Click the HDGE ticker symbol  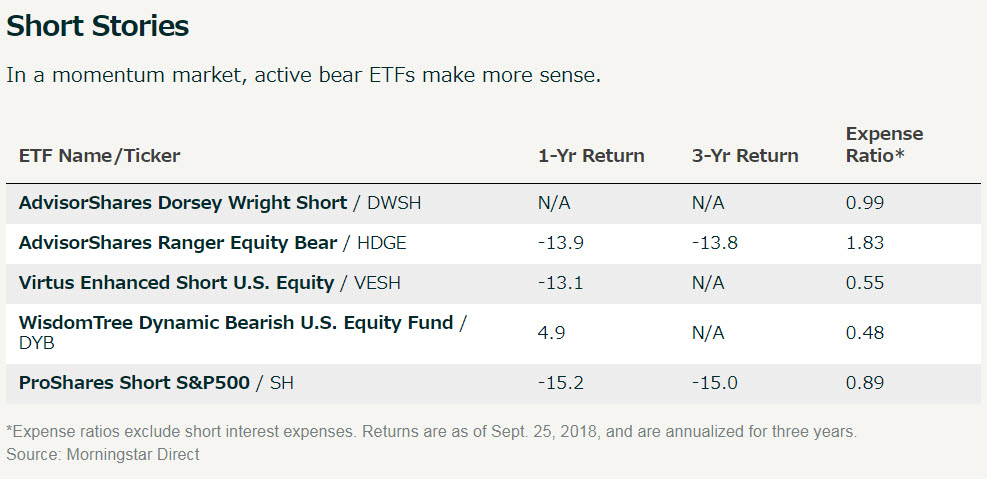pos(381,242)
